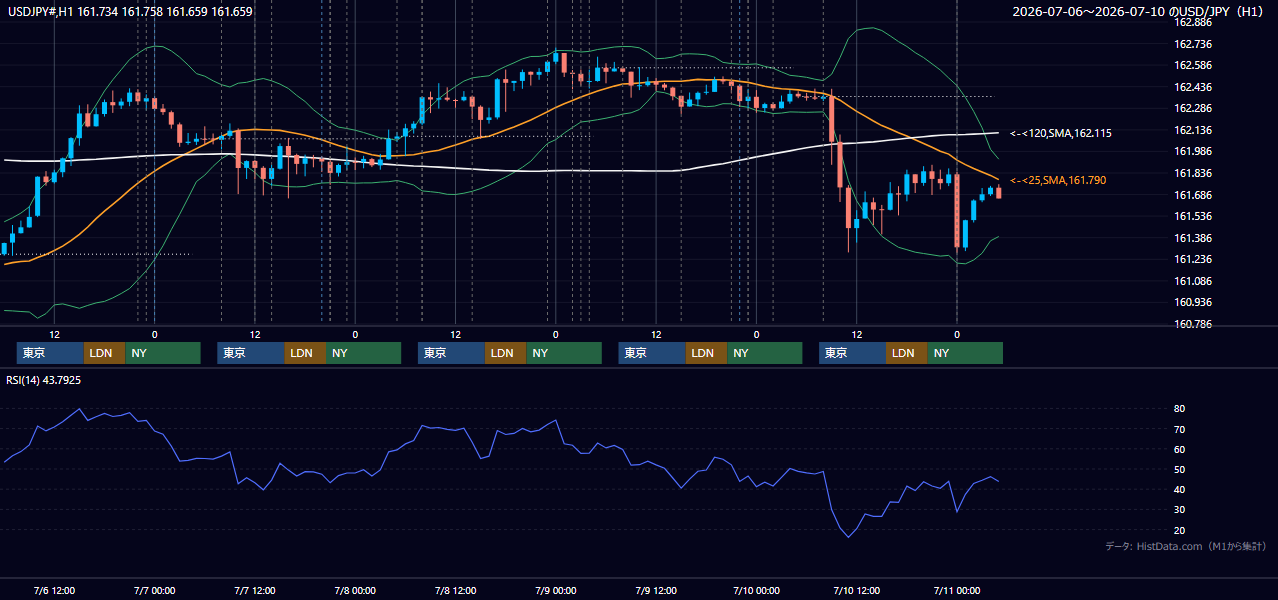Screen dimensions: 1278x600
Task: Click price axis value 161.236
Action: point(1194,259)
